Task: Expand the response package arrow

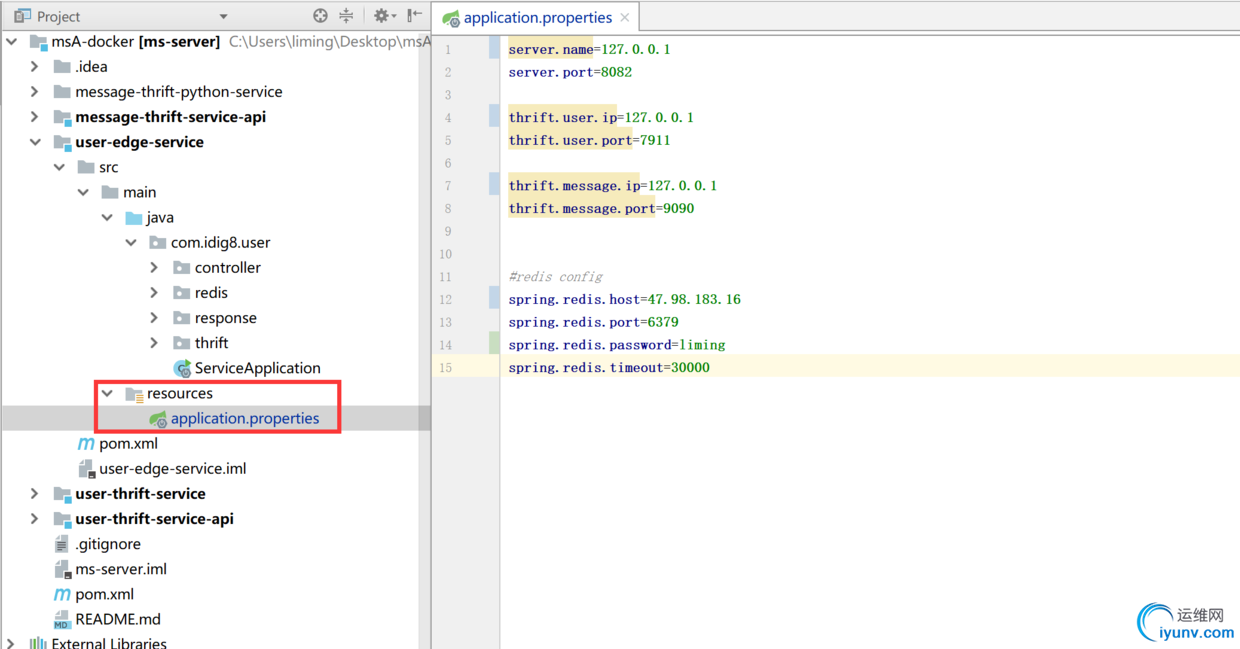Action: [155, 318]
